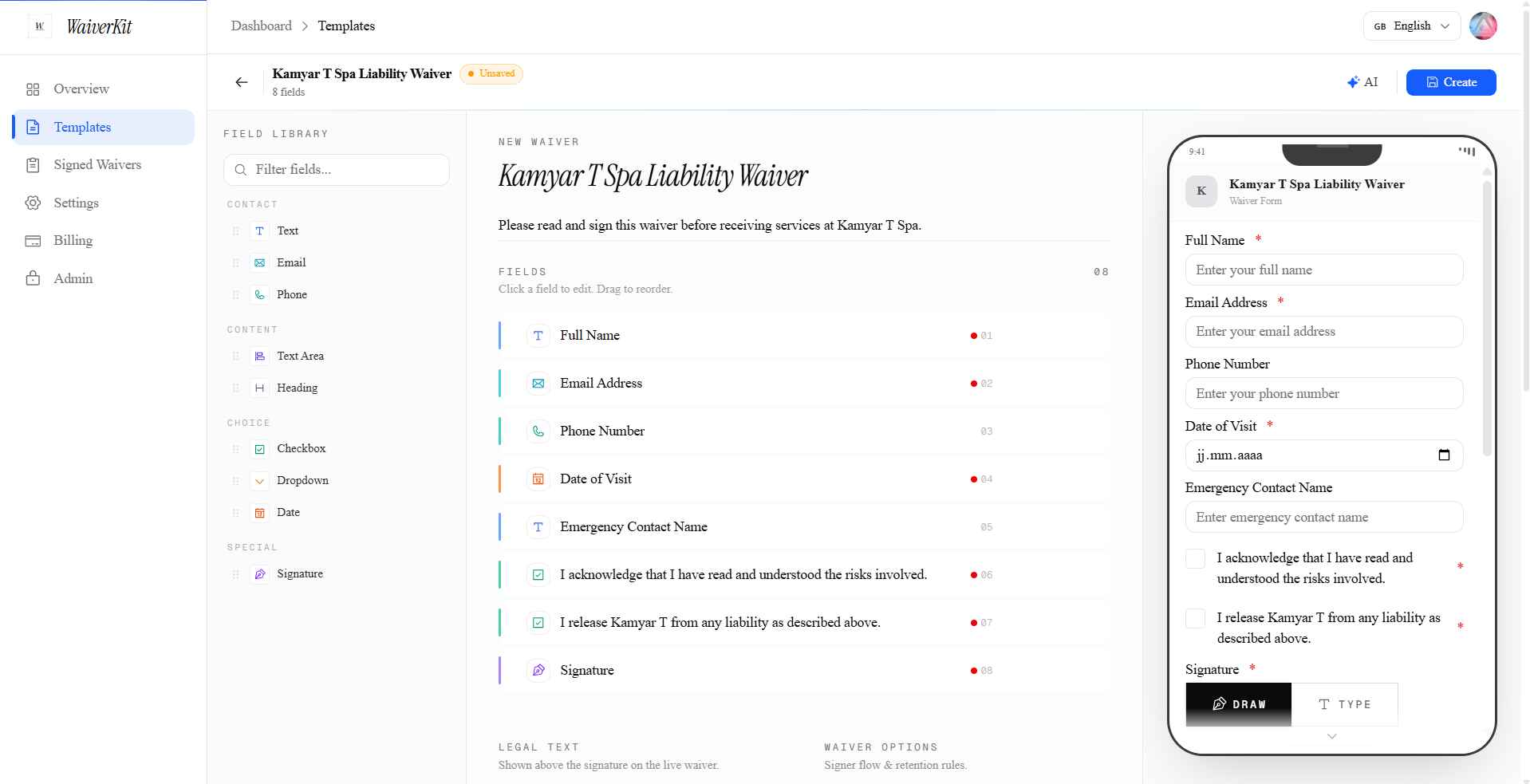Image resolution: width=1530 pixels, height=784 pixels.
Task: Click the drag handle beside Text field
Action: click(235, 231)
